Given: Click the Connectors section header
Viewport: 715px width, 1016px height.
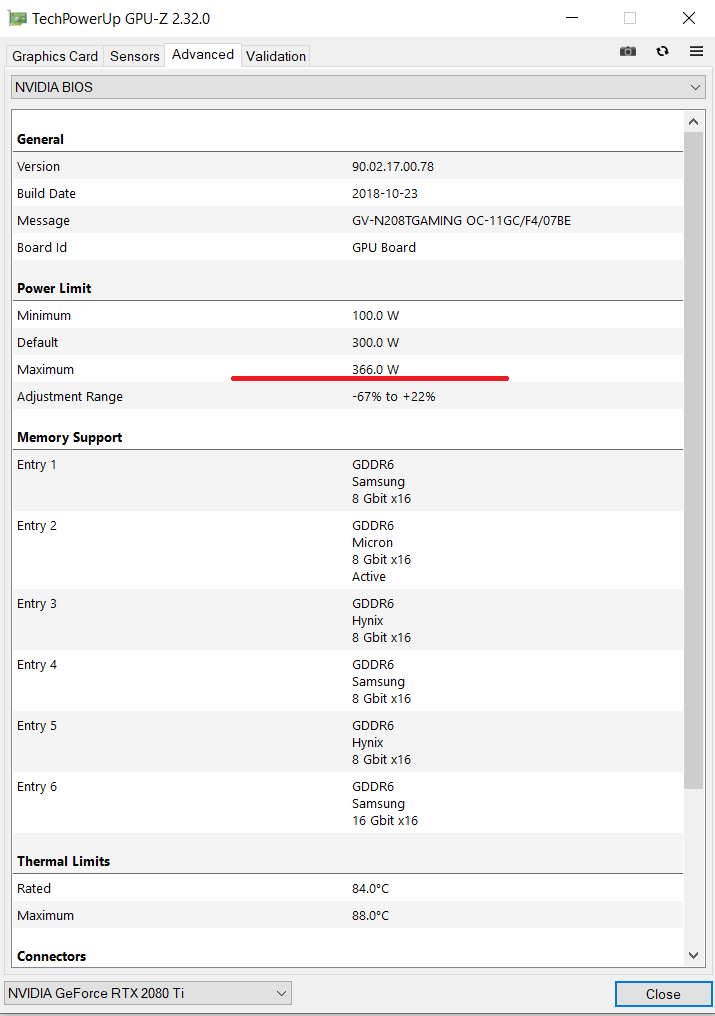Looking at the screenshot, I should tap(51, 956).
